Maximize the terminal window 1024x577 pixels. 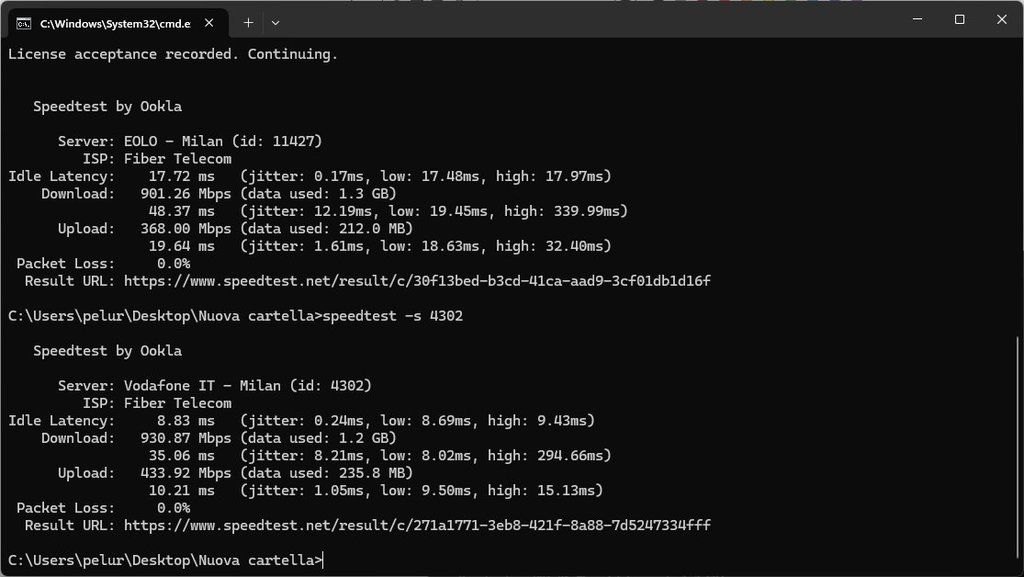pyautogui.click(x=959, y=19)
